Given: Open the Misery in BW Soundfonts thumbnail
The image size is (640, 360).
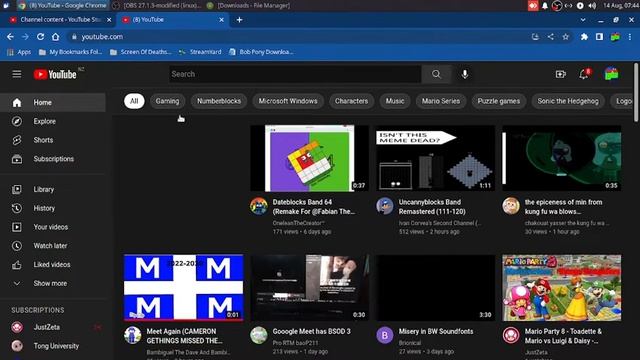Looking at the screenshot, I should click(x=435, y=288).
